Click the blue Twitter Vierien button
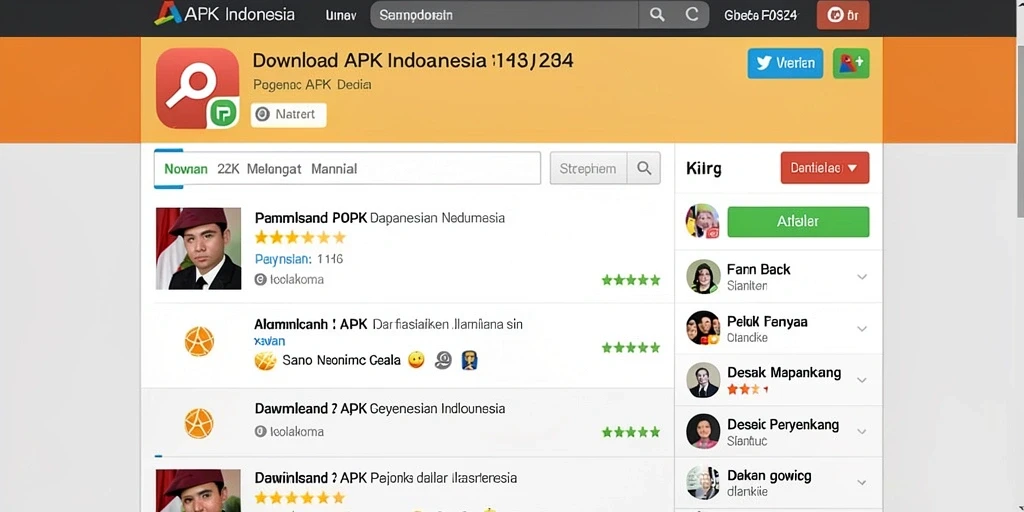Viewport: 1024px width, 512px height. 785,63
